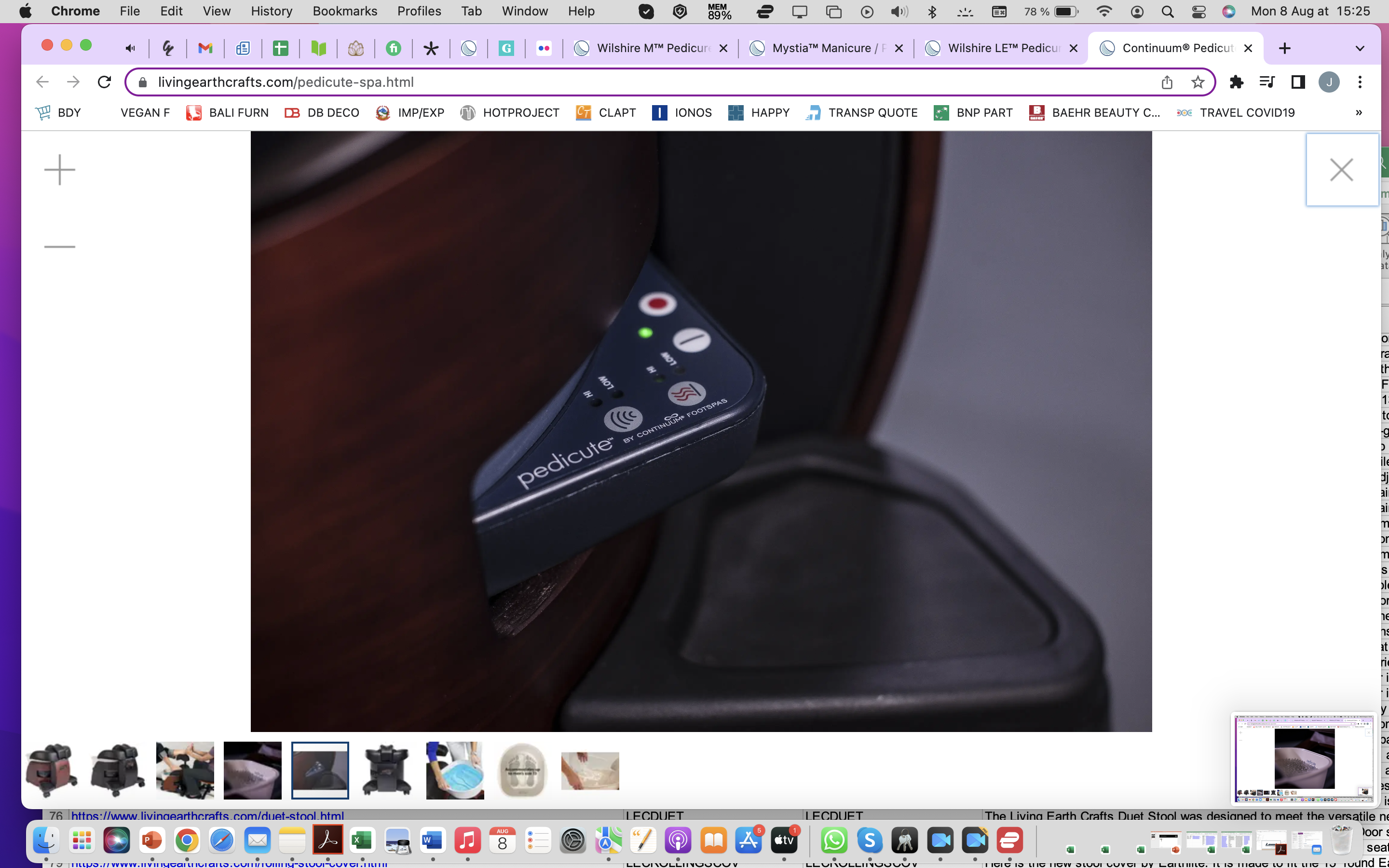Open the HOTPROJECT bookmark
This screenshot has height=868, width=1389.
point(510,112)
